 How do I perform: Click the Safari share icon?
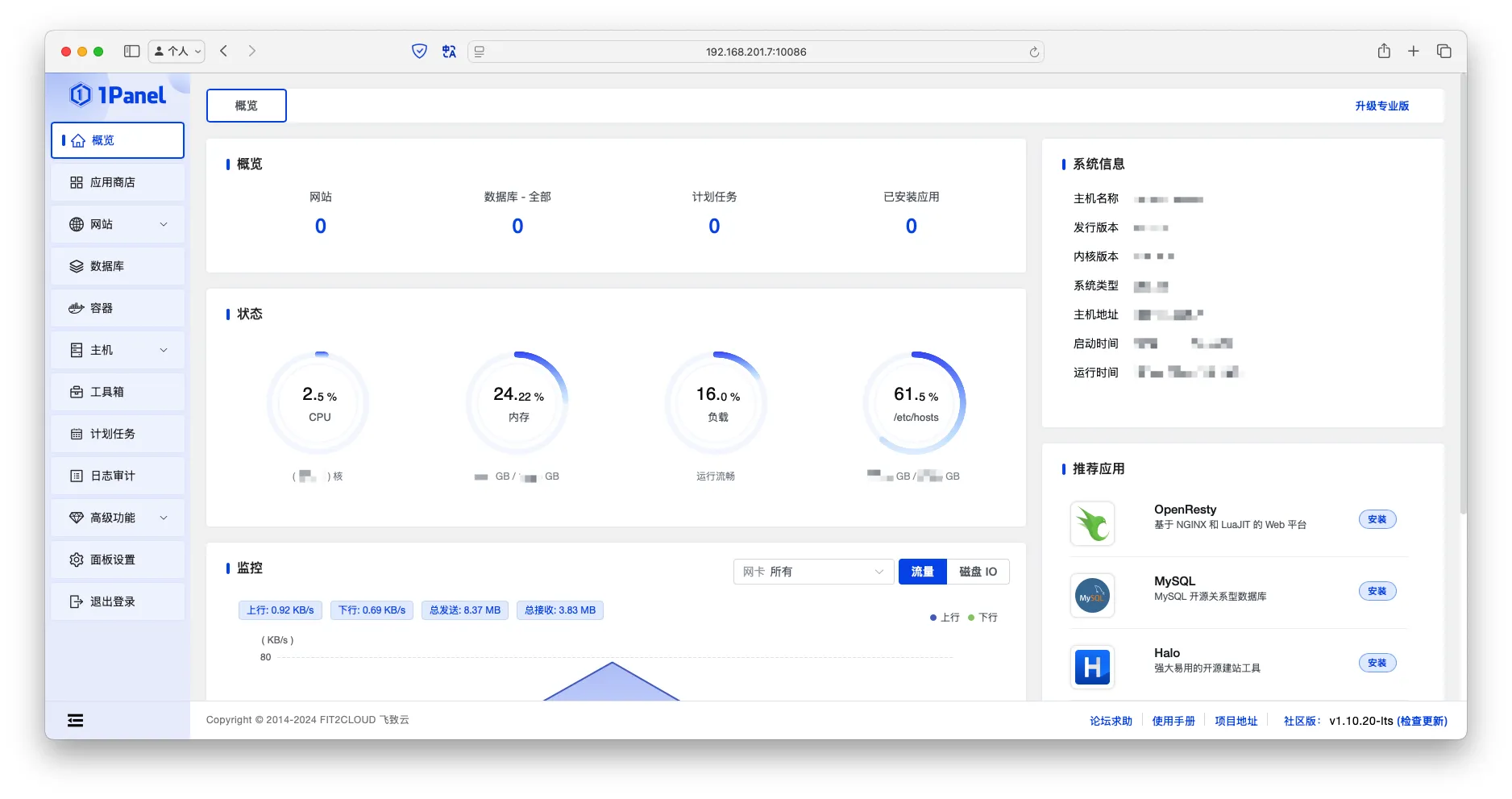[1383, 52]
